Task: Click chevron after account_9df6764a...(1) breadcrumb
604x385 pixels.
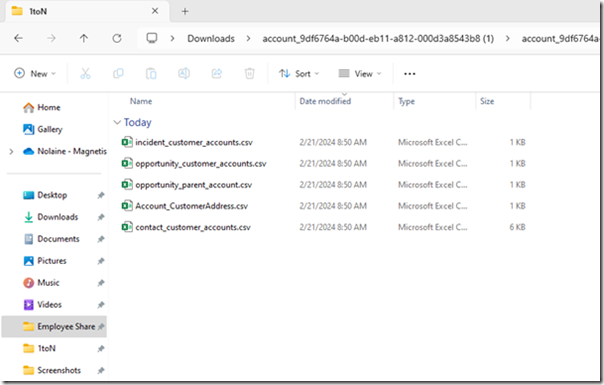Action: (x=508, y=39)
